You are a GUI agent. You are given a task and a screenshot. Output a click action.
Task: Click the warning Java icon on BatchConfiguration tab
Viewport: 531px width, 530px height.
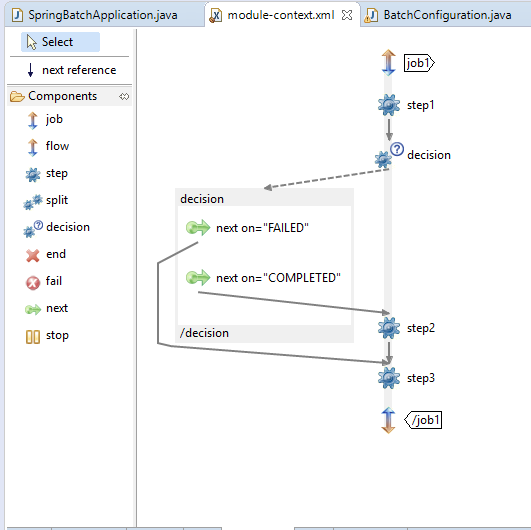(371, 16)
